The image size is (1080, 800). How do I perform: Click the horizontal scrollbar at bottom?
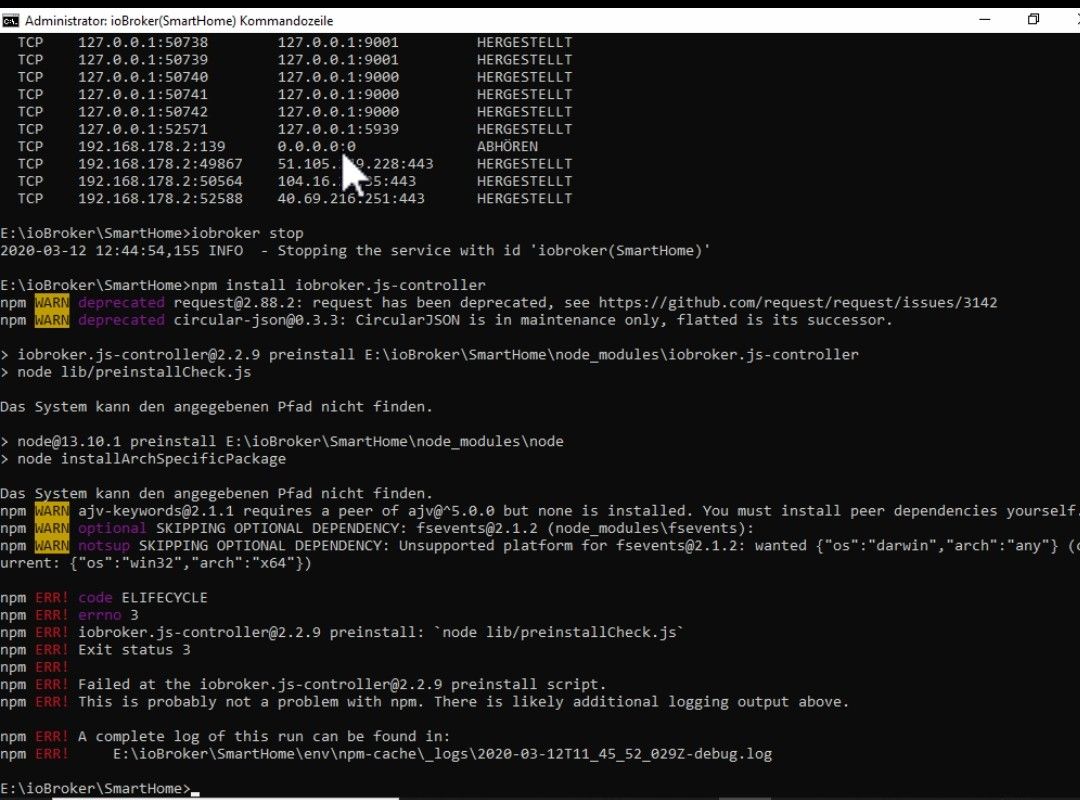[x=225, y=798]
